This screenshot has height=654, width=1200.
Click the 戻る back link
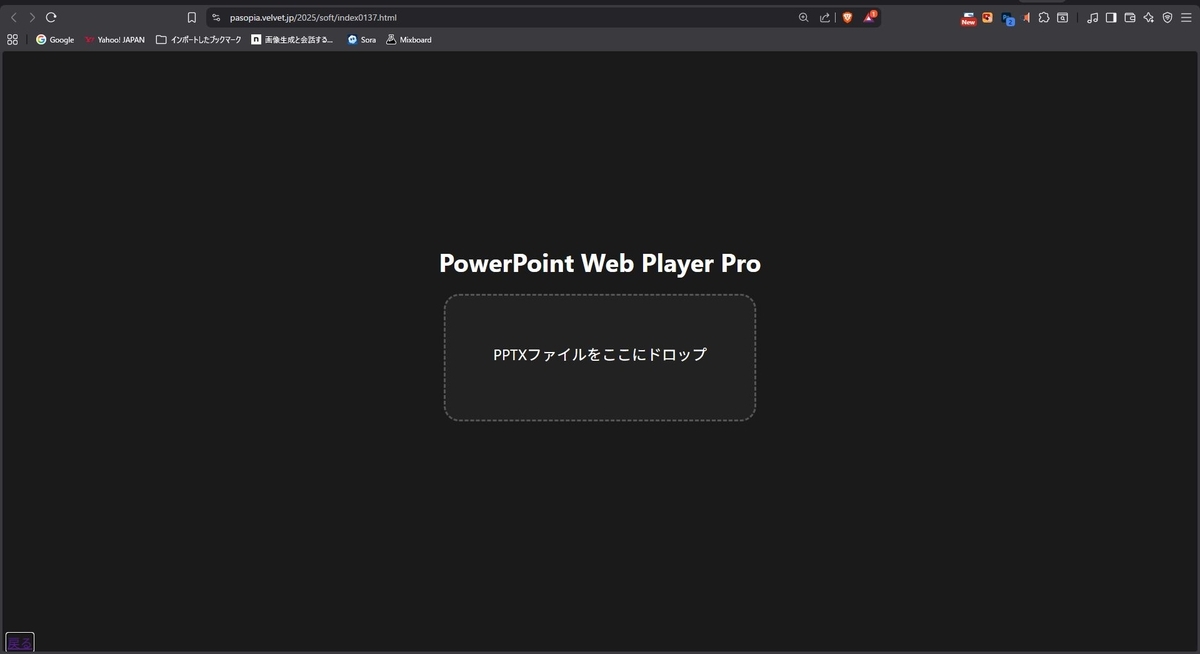(20, 642)
